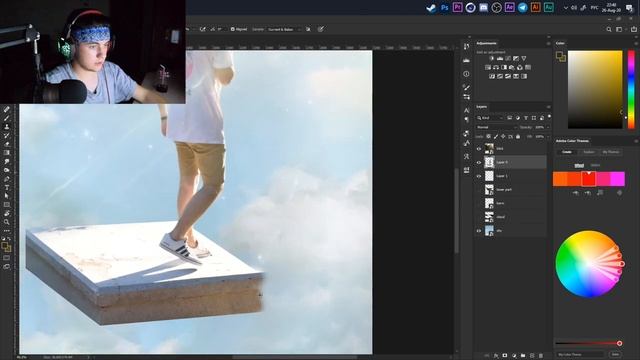Hide the sky layer with its eye
Screen dimensions: 640x360
(479, 231)
